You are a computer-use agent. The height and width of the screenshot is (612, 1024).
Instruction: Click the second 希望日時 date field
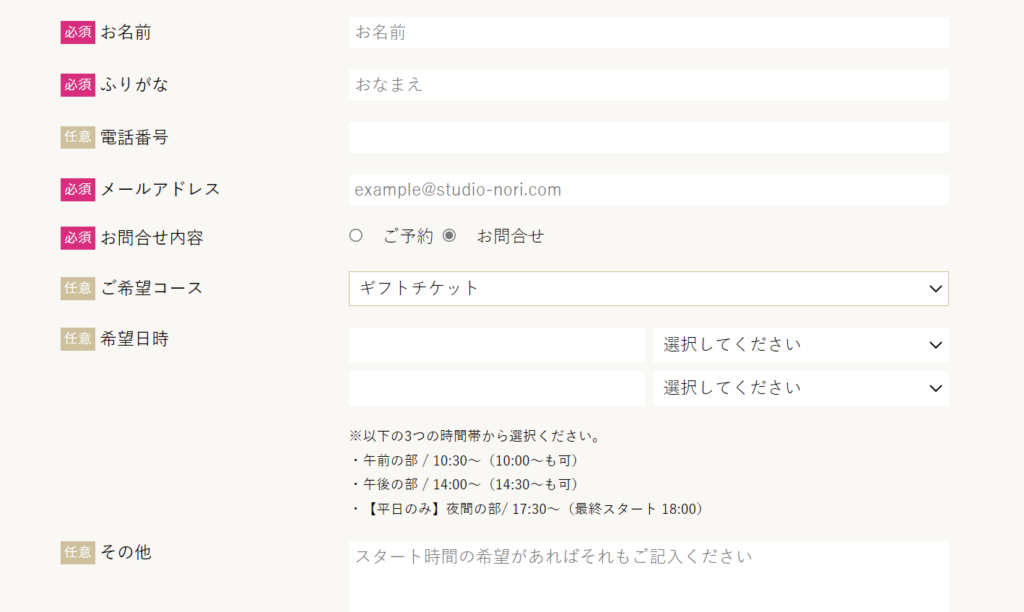pos(496,388)
